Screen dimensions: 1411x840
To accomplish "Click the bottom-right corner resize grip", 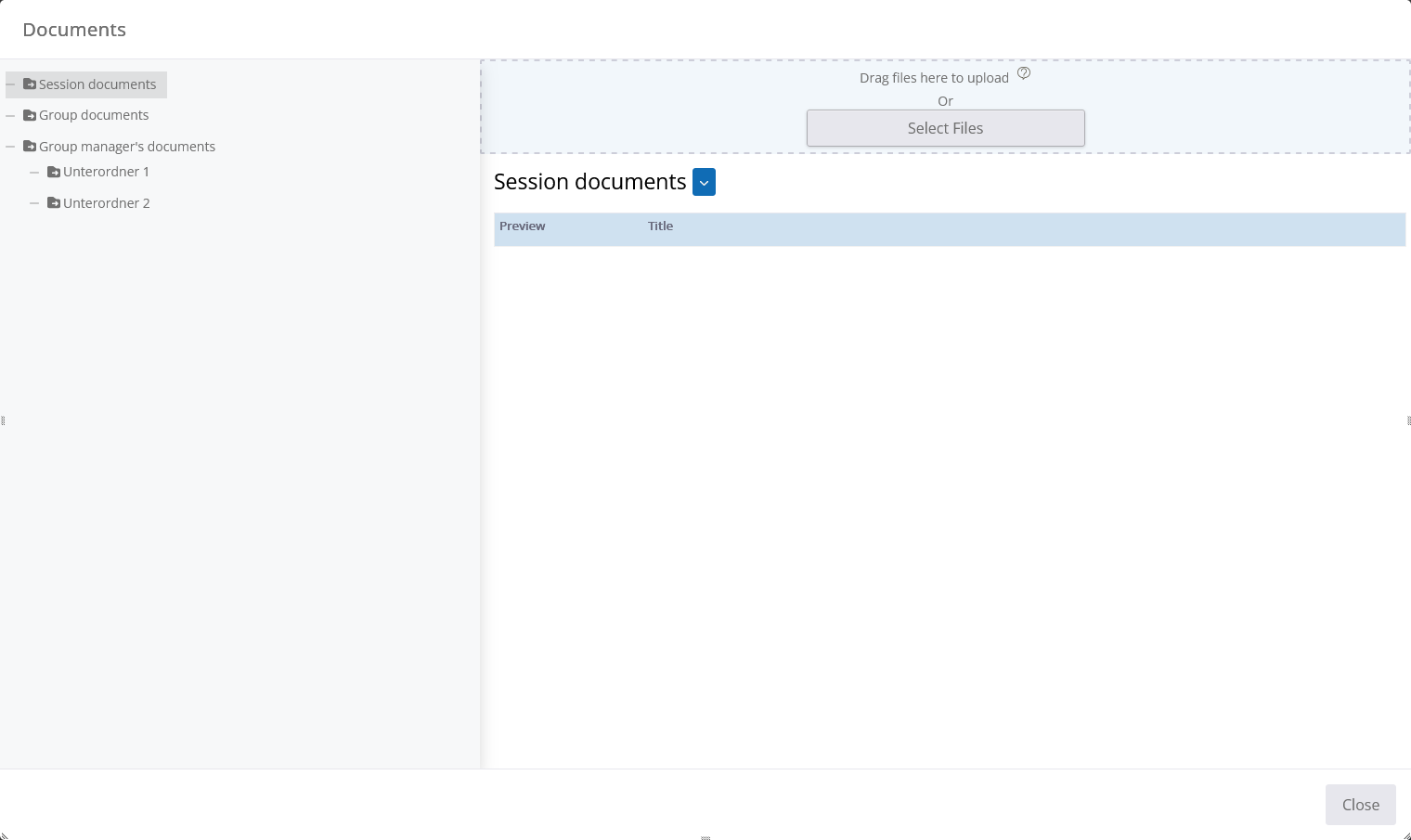I will (x=1406, y=835).
